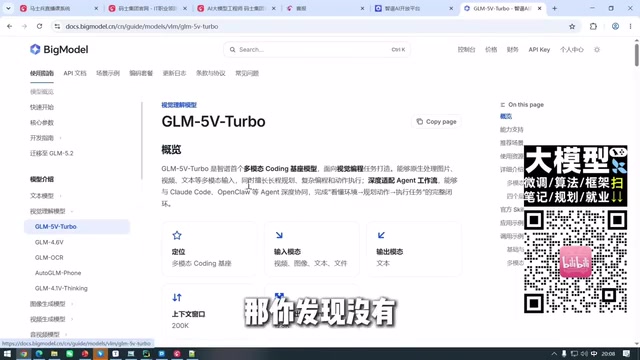Viewport: 640px width, 360px height.
Task: Click the Copy page button
Action: tap(436, 122)
